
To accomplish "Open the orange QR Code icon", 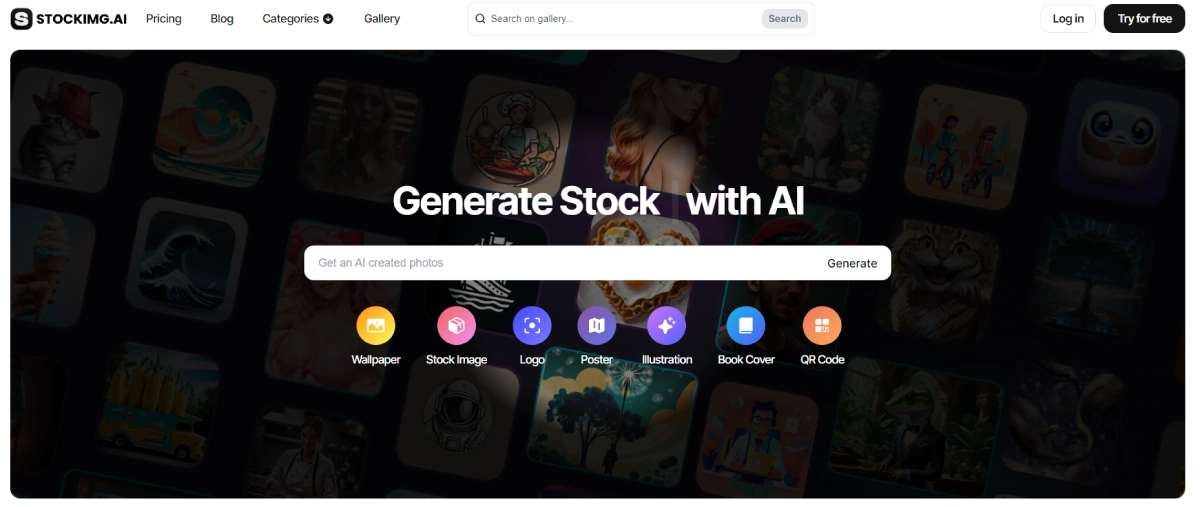I will tap(822, 325).
